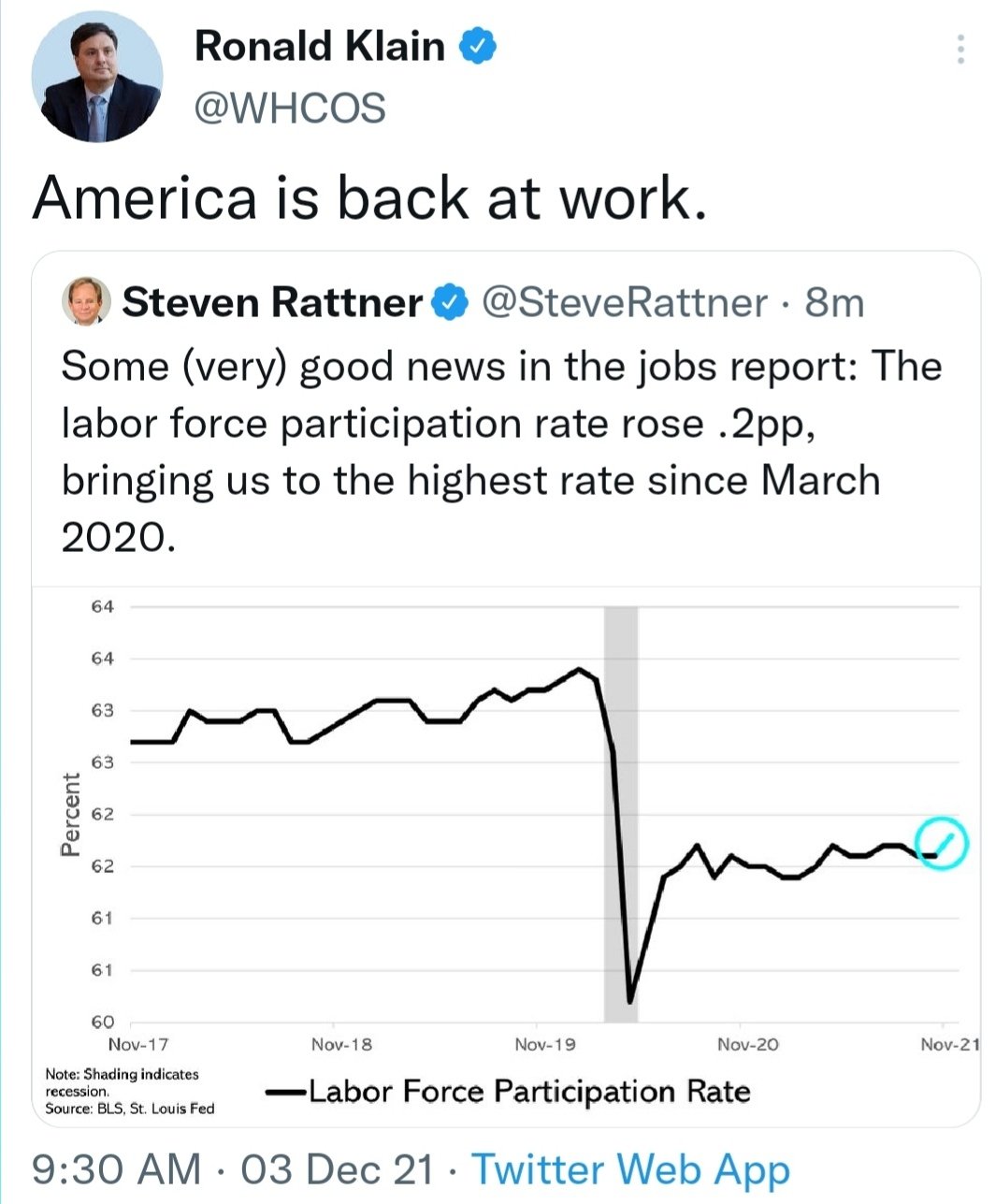Image resolution: width=996 pixels, height=1204 pixels.
Task: Click Steven Rattner's small avatar
Action: tap(86, 302)
